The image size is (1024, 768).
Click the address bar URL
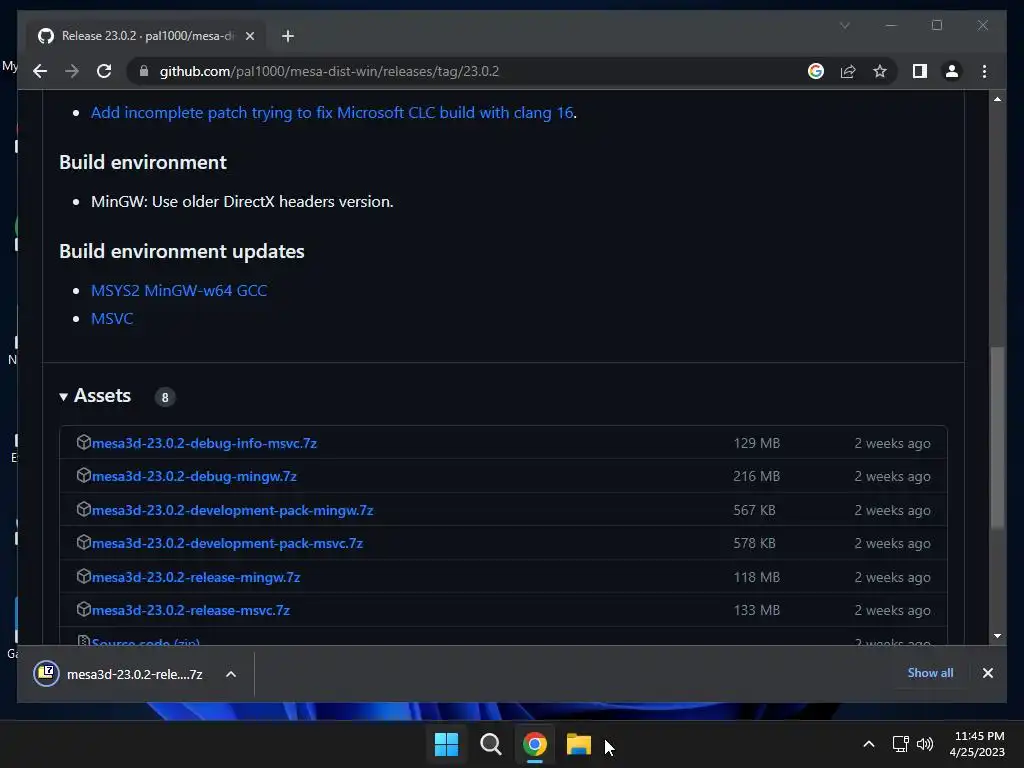(329, 71)
